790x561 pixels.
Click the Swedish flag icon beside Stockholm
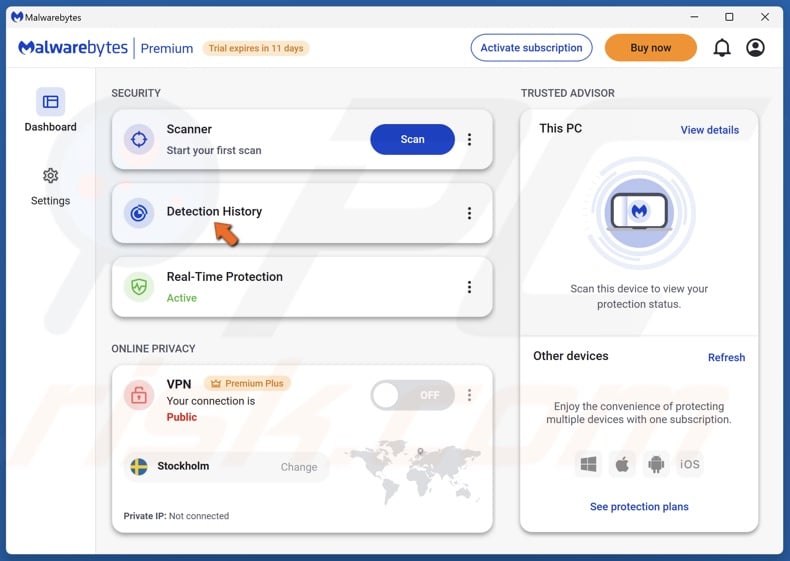tap(139, 467)
